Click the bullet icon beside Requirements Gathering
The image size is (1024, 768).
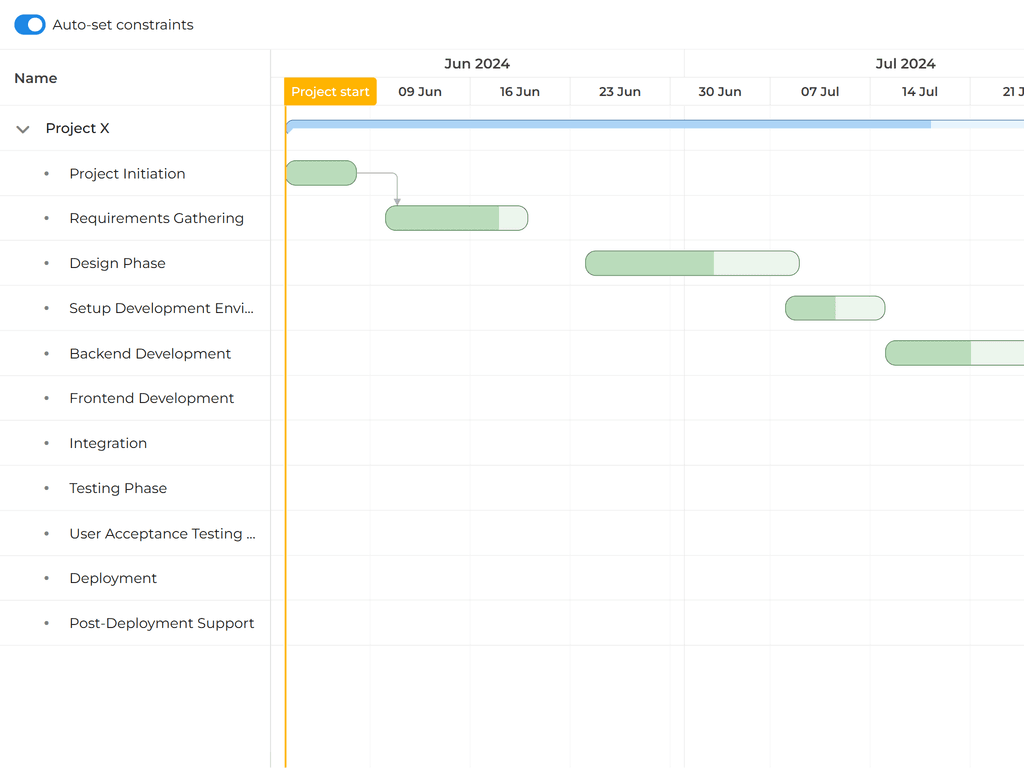click(x=45, y=218)
